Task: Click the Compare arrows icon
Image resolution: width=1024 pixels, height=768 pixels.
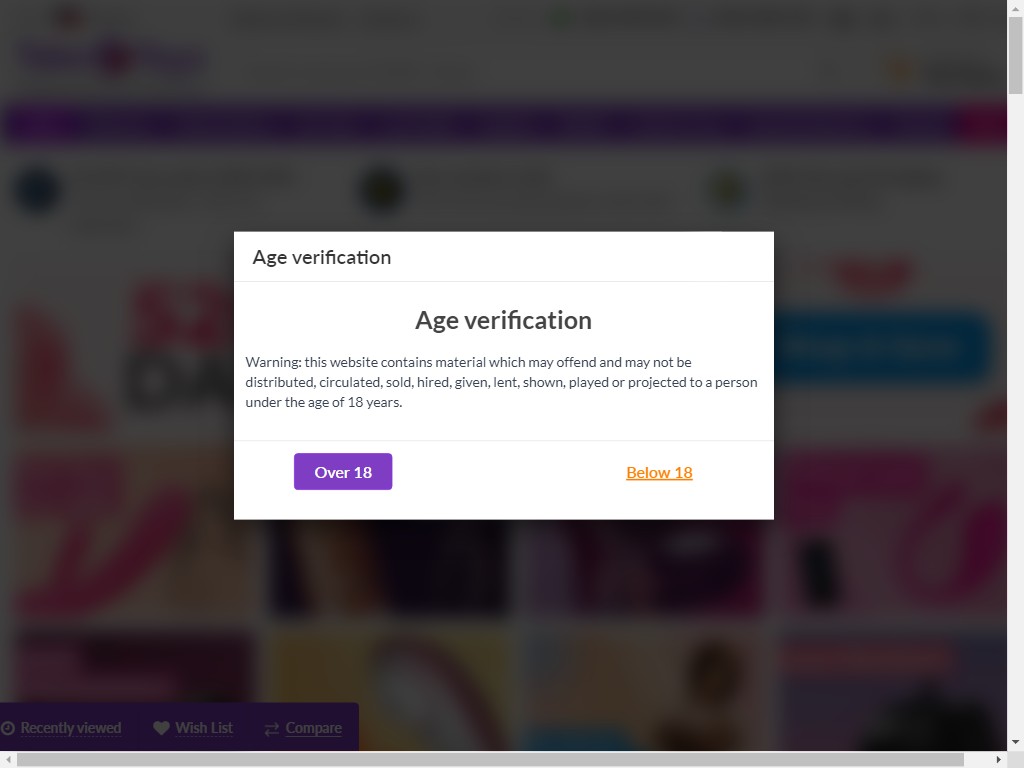Action: coord(271,729)
